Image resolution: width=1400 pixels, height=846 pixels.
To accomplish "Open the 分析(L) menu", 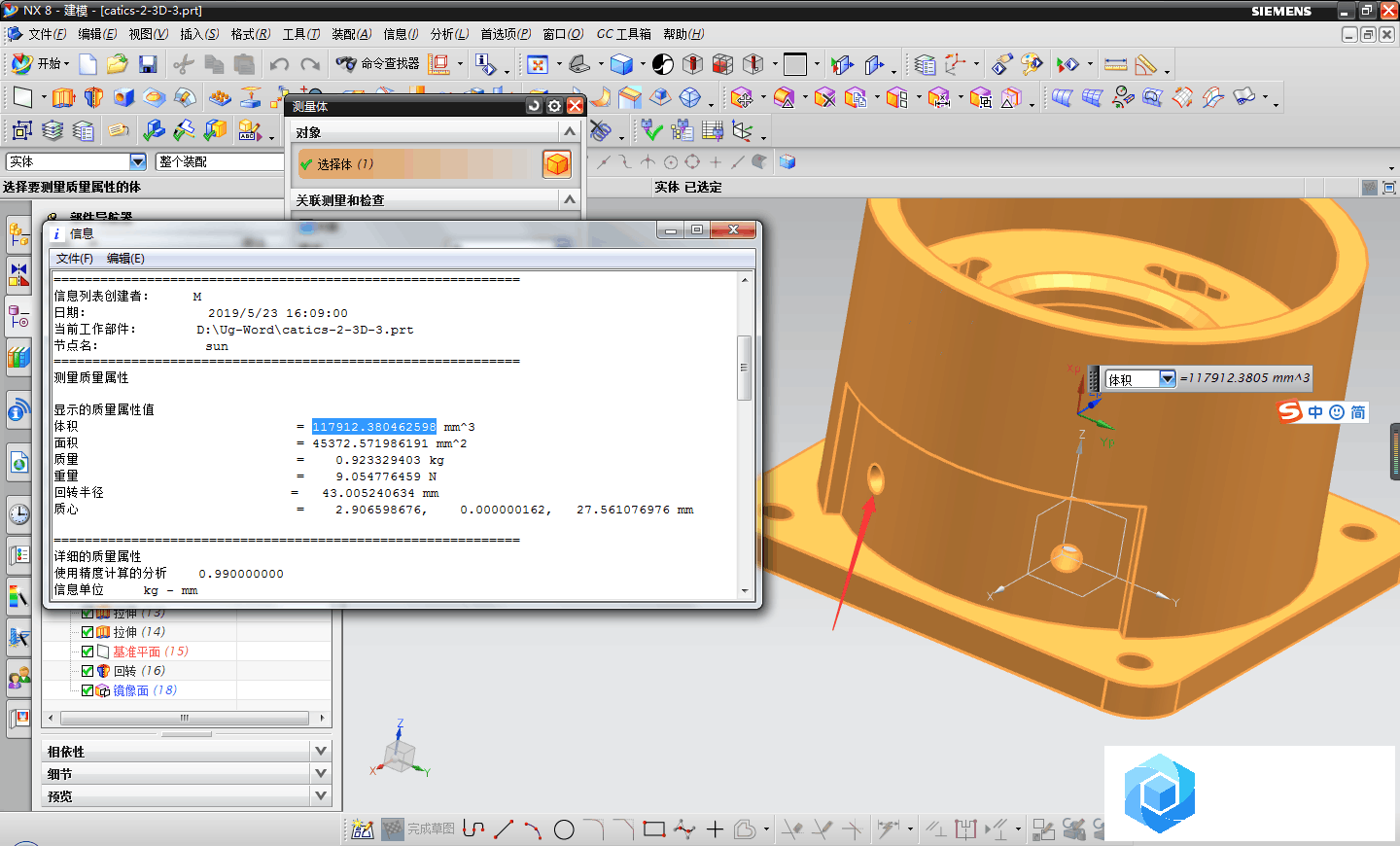I will coord(449,34).
